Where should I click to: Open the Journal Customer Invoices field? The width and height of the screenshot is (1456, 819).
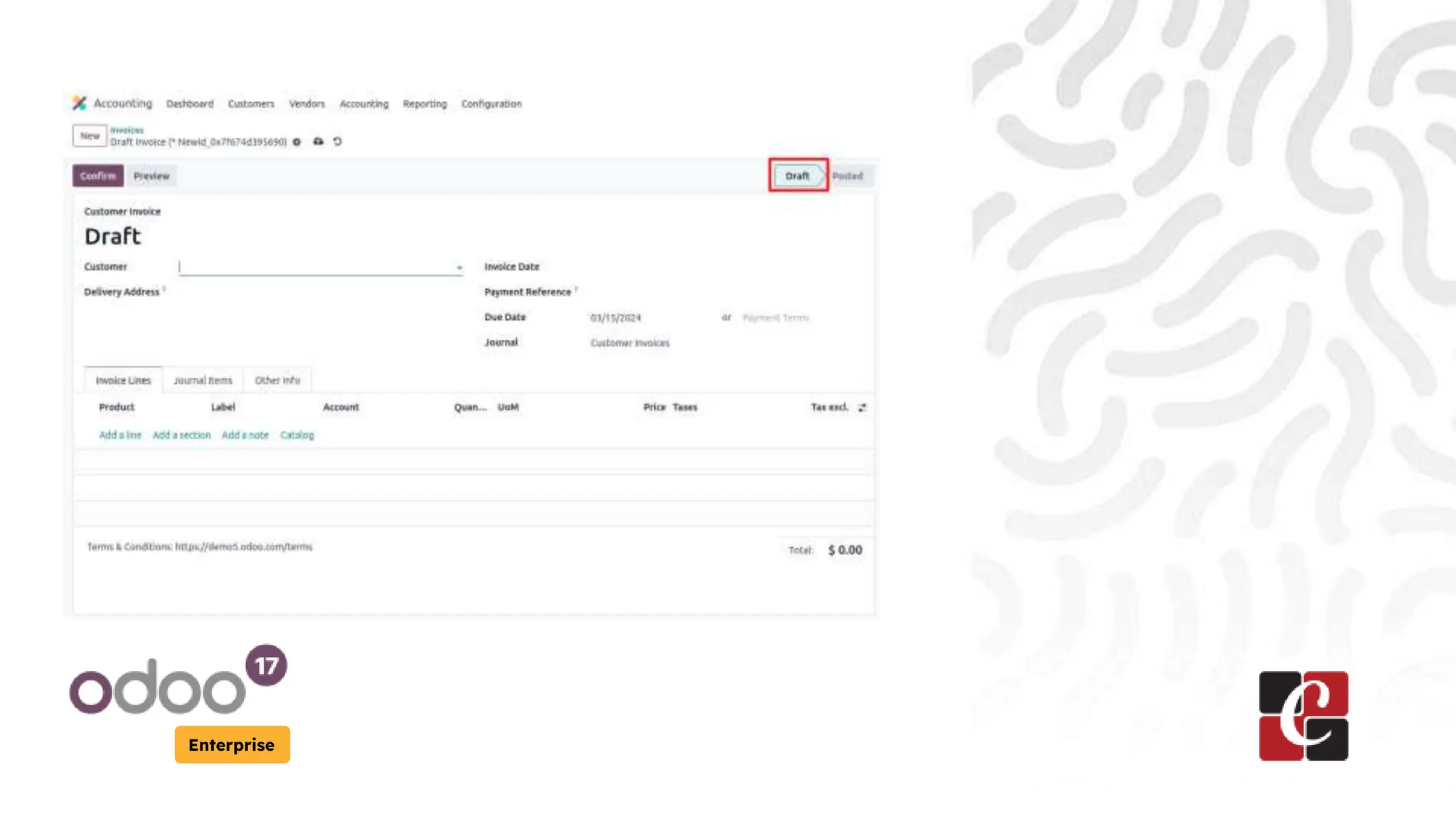(x=630, y=343)
